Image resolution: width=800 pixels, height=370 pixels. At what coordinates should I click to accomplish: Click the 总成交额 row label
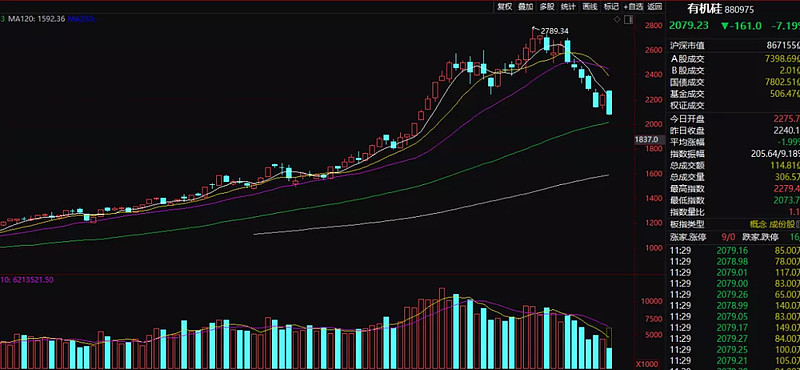pyautogui.click(x=687, y=165)
